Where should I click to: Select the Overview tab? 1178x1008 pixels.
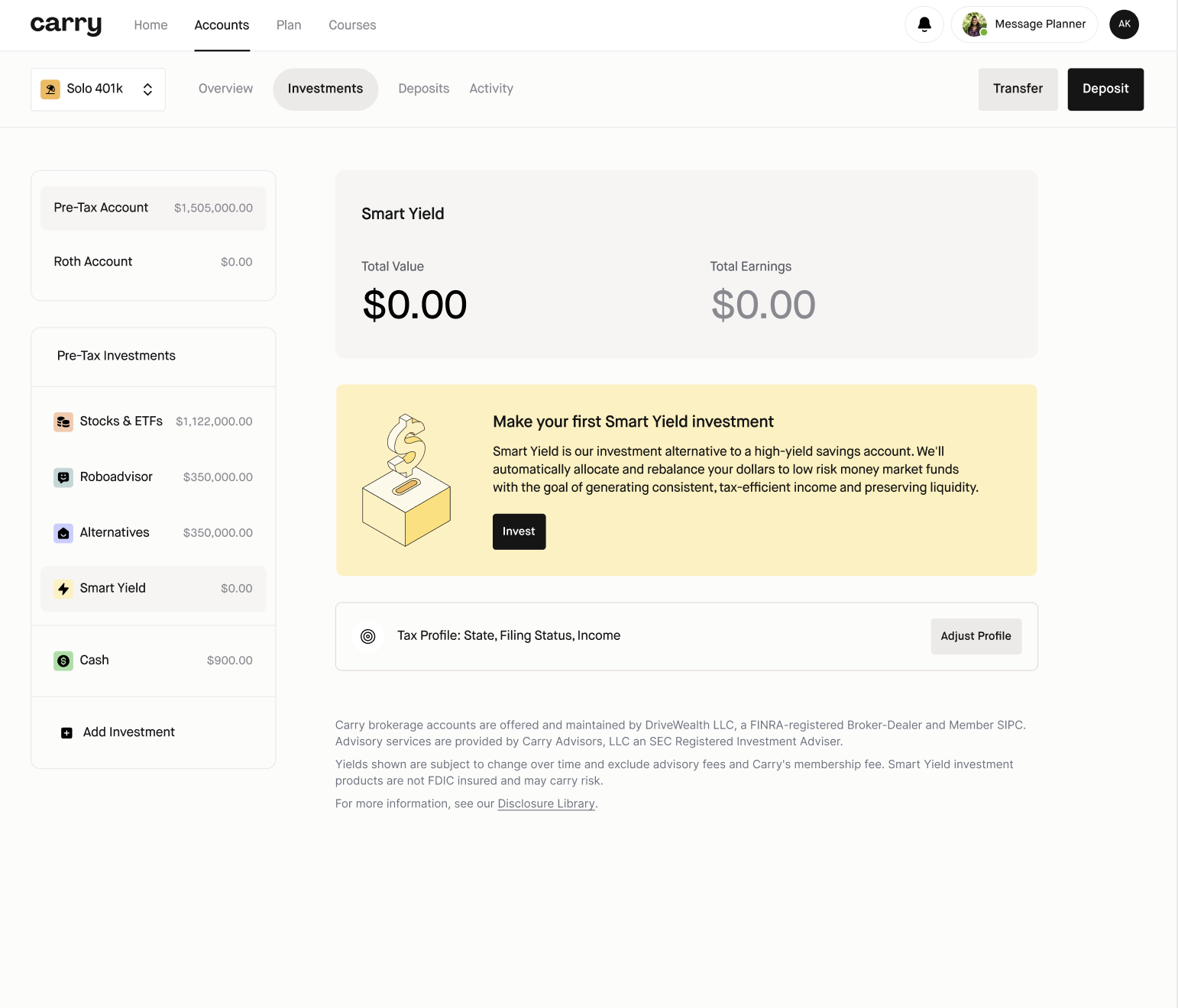coord(225,89)
